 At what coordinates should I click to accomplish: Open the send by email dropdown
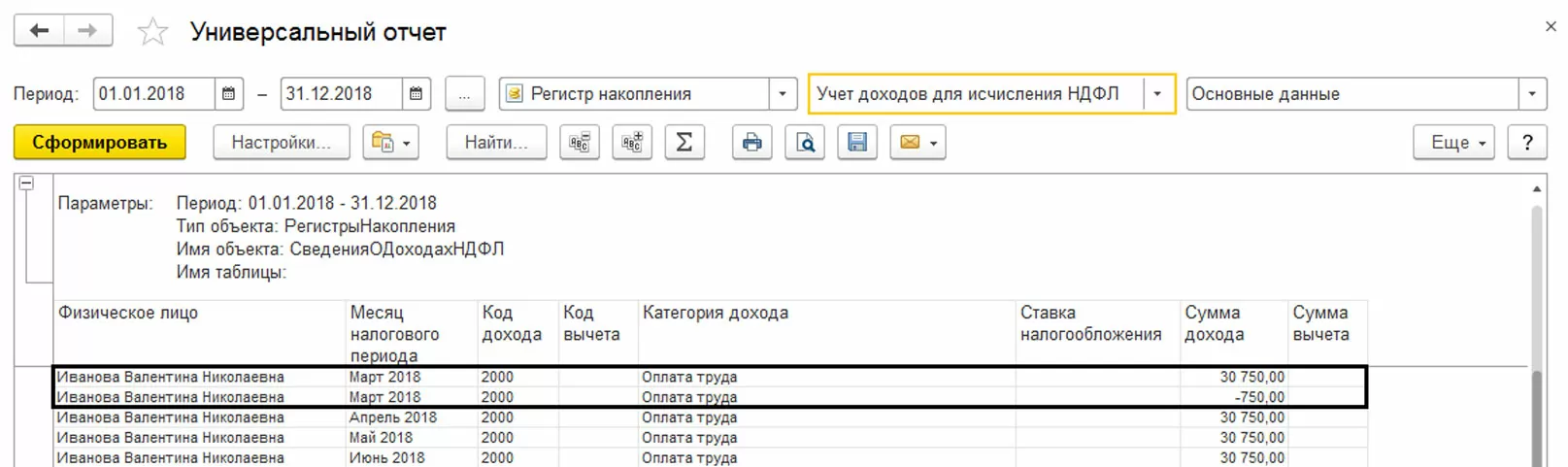[917, 143]
